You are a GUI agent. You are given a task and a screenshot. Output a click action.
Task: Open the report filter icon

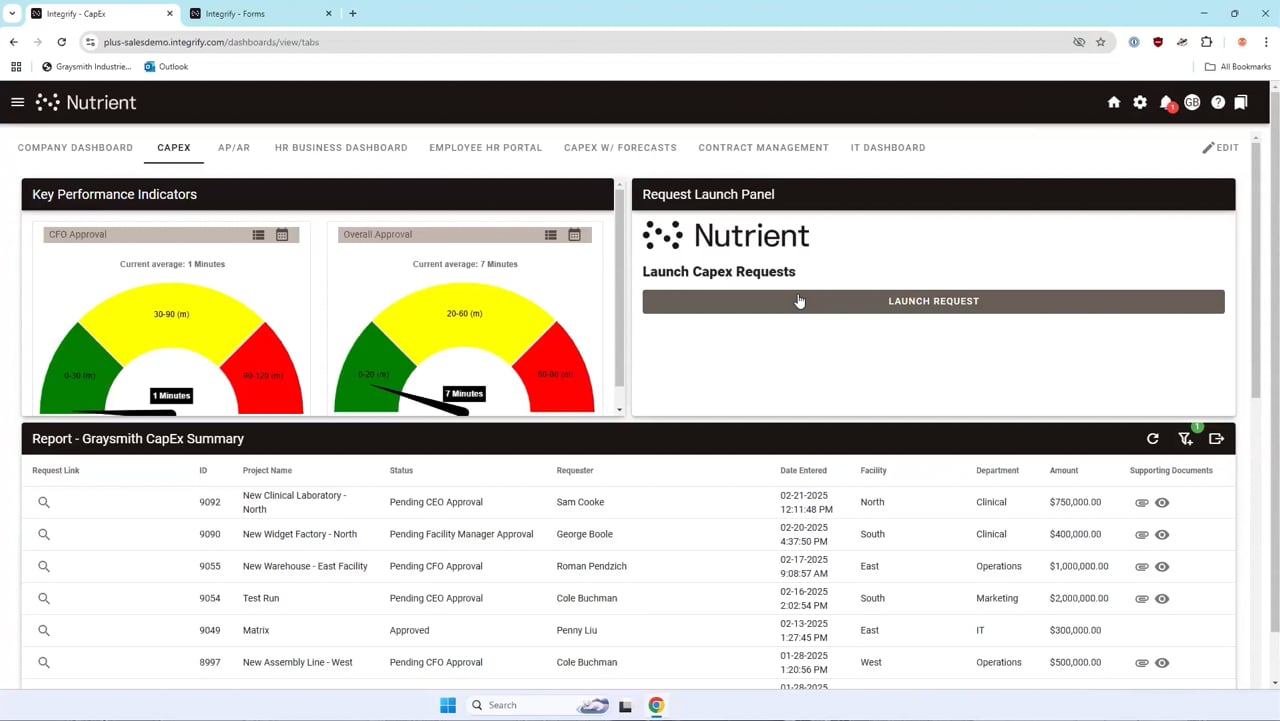point(1186,438)
